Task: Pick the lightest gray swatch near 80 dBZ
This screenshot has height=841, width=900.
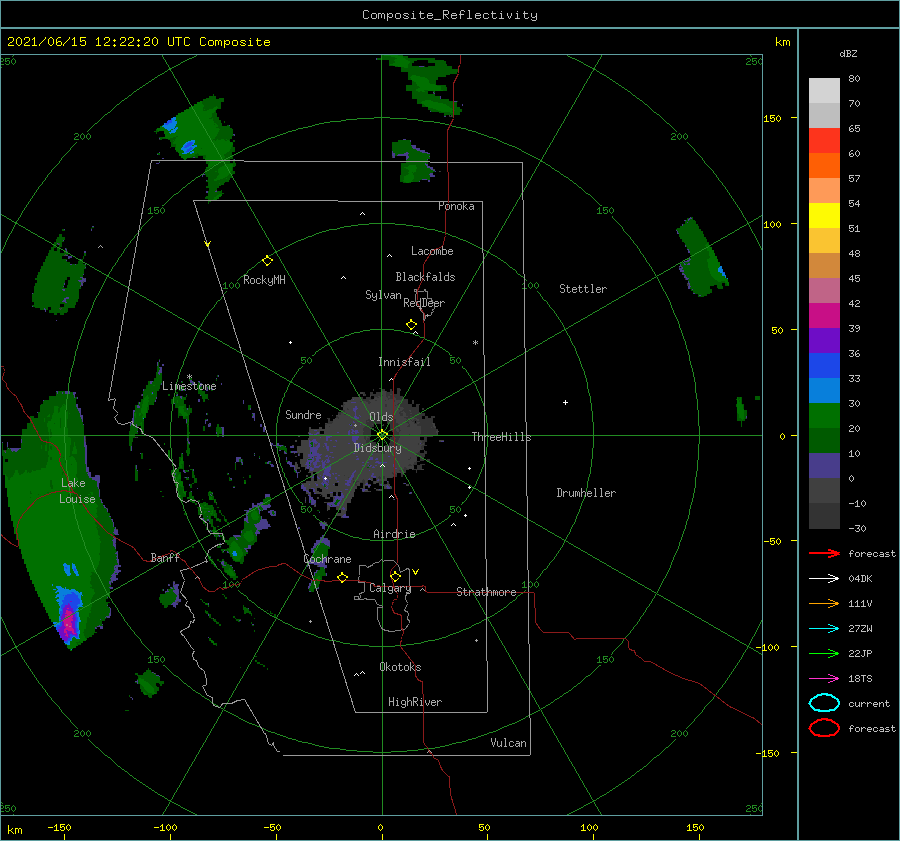Action: pos(824,90)
